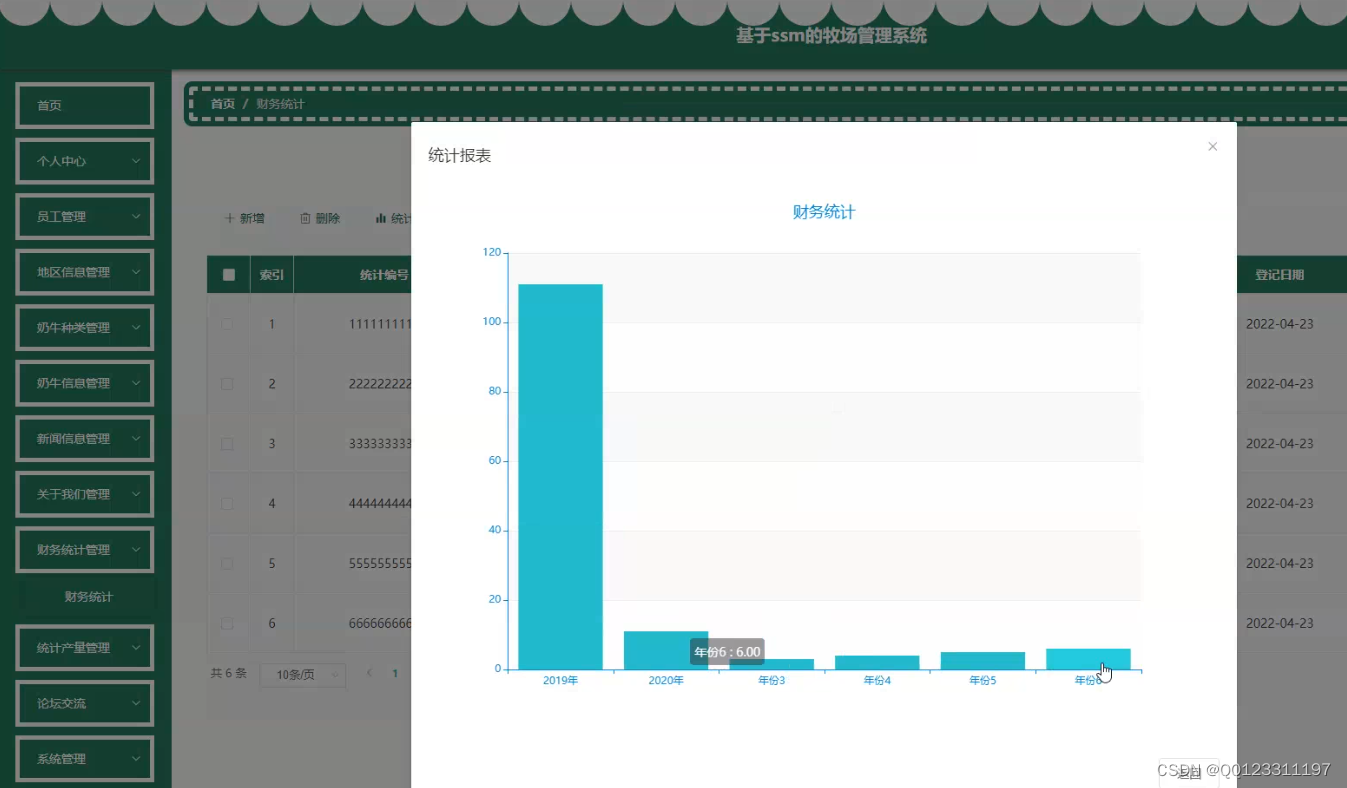Tick the checkbox for row 2
The image size is (1347, 788).
[x=227, y=384]
